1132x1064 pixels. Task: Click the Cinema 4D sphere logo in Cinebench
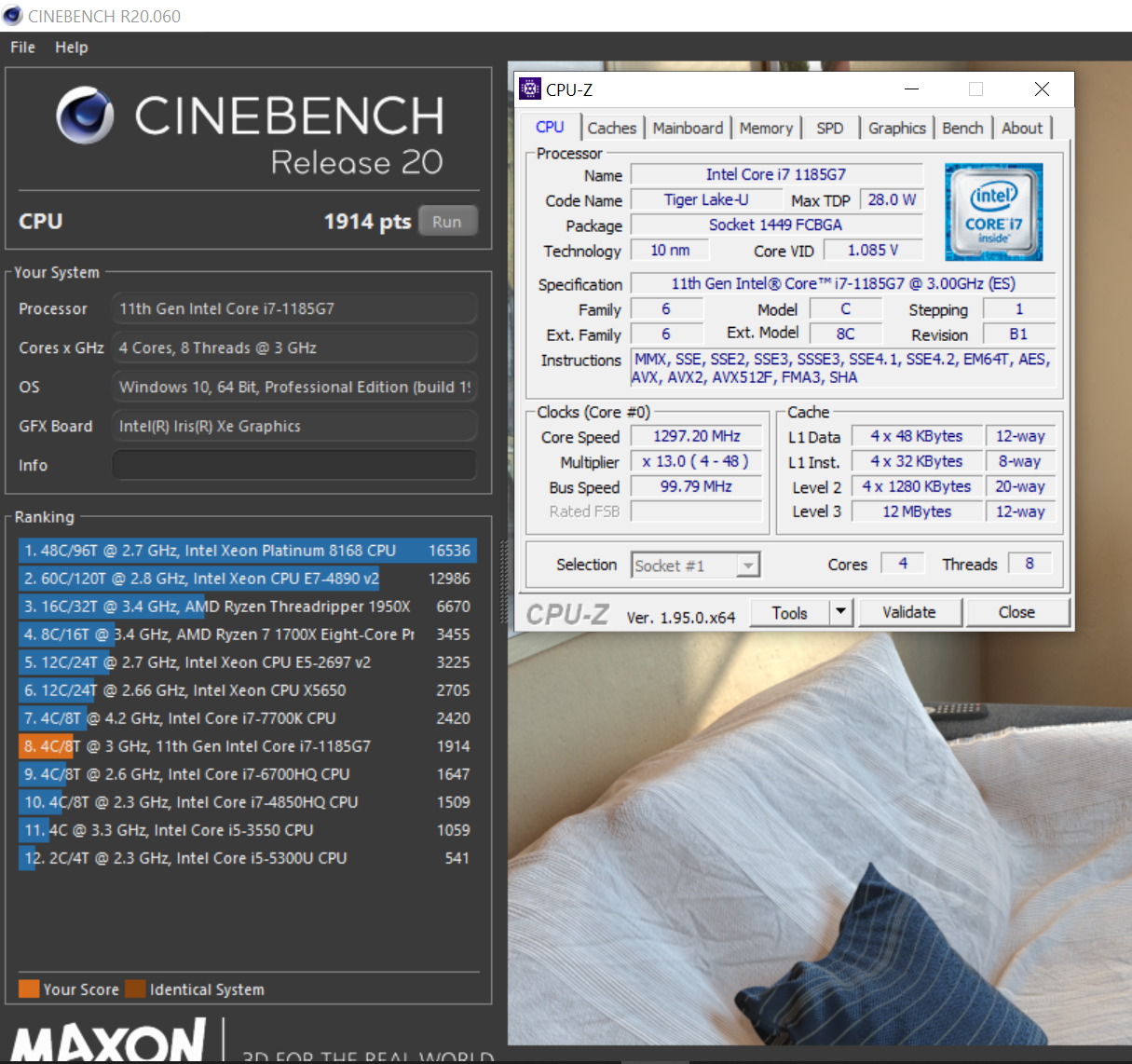pos(85,116)
